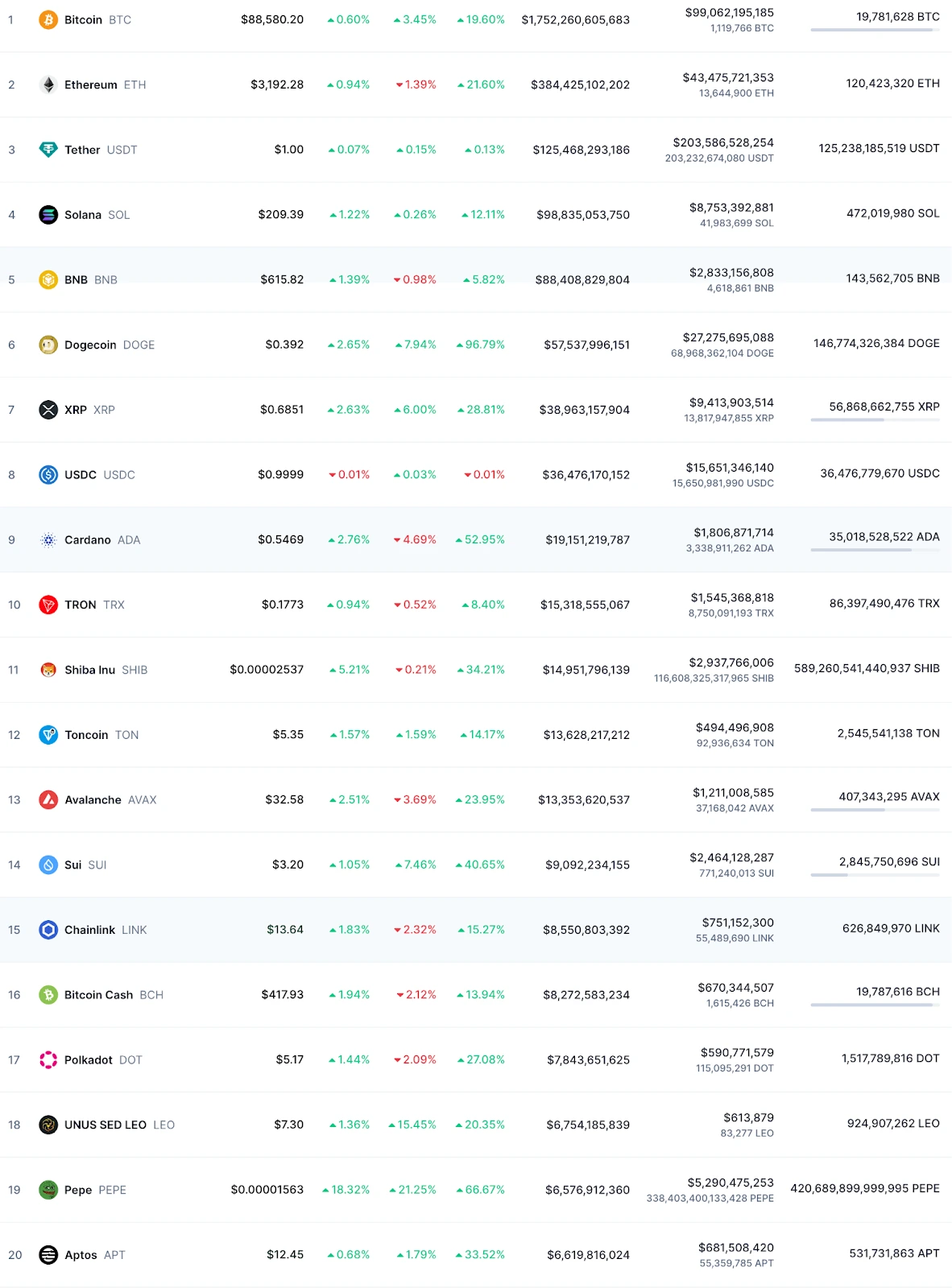
Task: Open the Pepe PEPE coin page
Action: click(x=95, y=1190)
